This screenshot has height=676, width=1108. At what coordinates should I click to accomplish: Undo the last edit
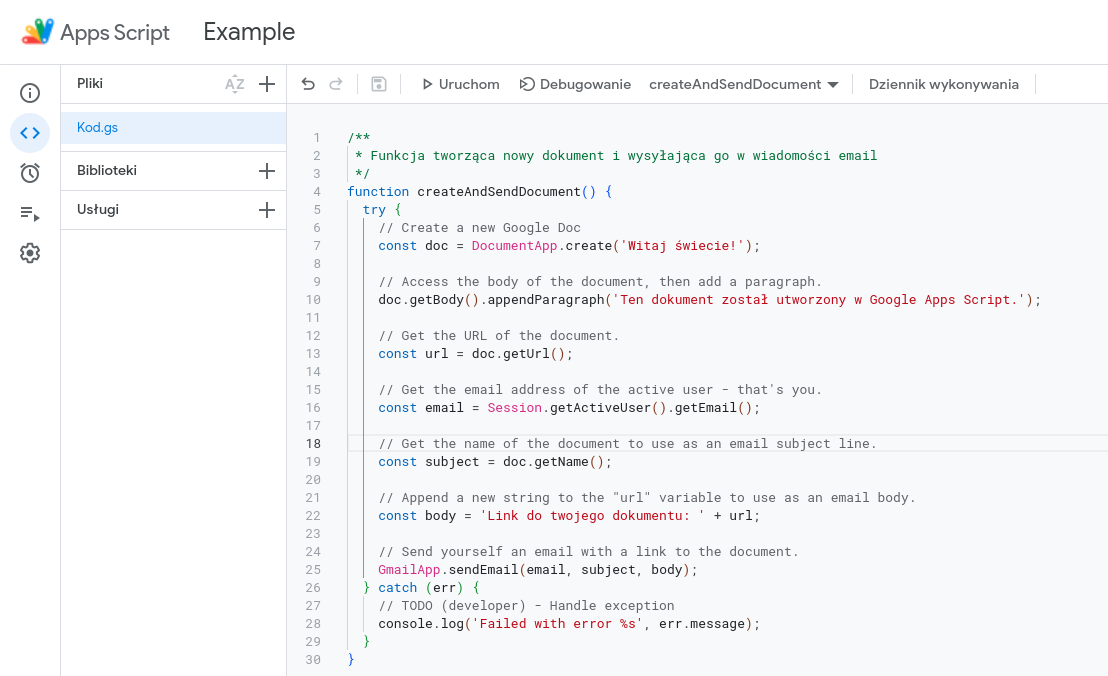coord(308,84)
